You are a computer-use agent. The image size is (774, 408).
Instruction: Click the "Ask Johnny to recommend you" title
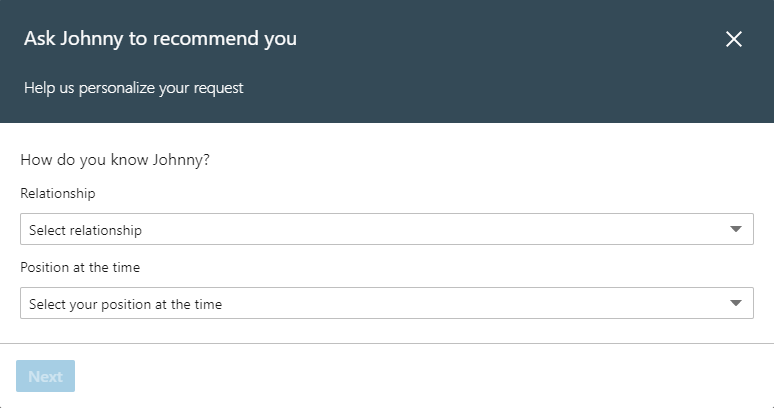pyautogui.click(x=160, y=39)
